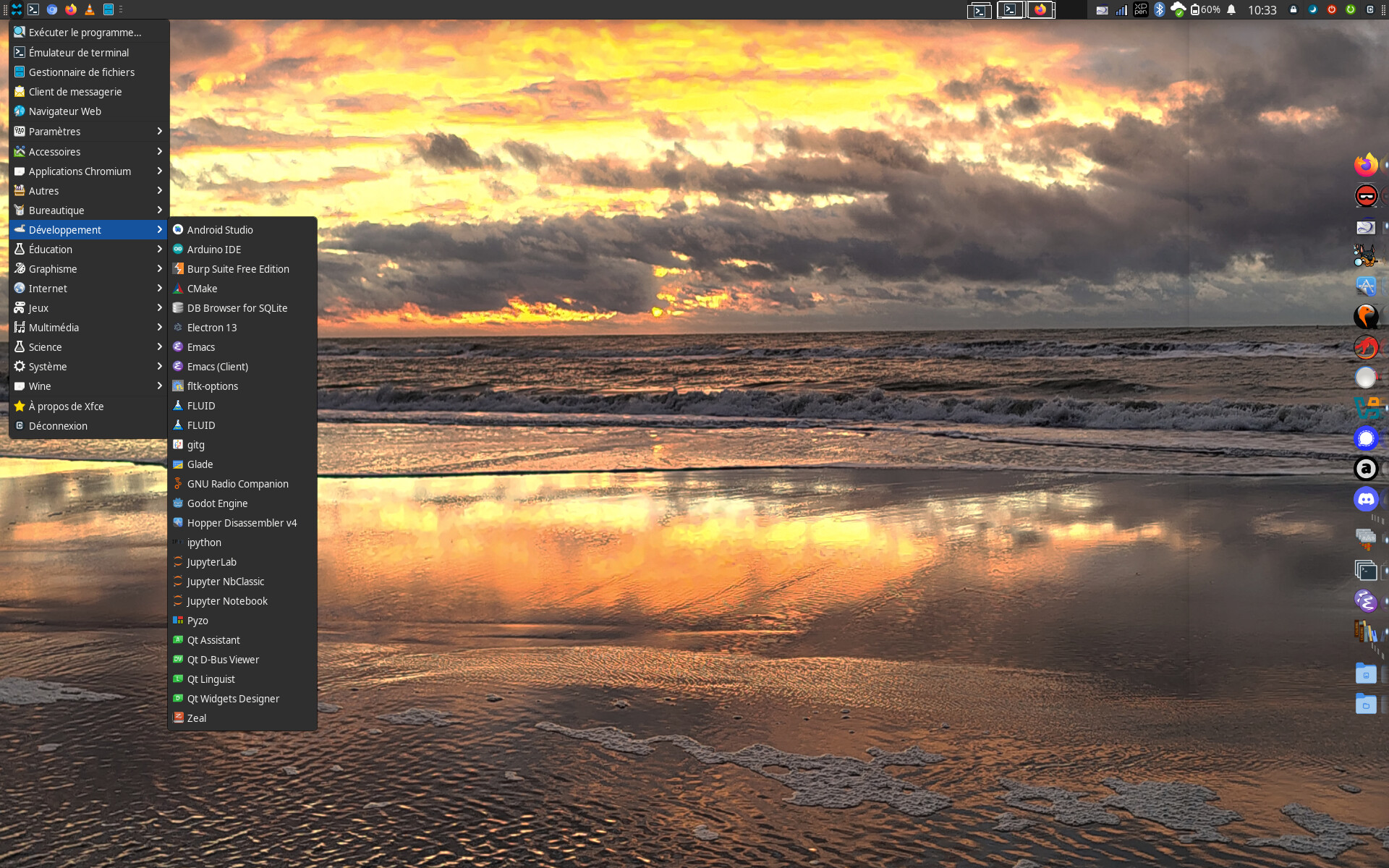The width and height of the screenshot is (1389, 868).
Task: Open Emacs icon in the right dock
Action: coord(1365,600)
